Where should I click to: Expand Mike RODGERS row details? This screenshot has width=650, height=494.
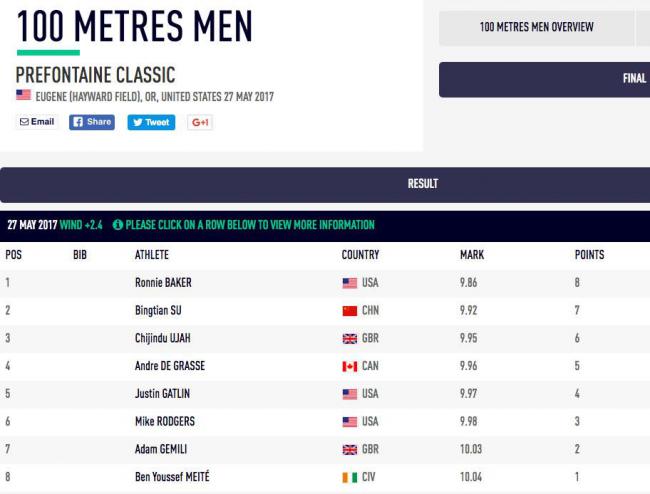tap(325, 422)
